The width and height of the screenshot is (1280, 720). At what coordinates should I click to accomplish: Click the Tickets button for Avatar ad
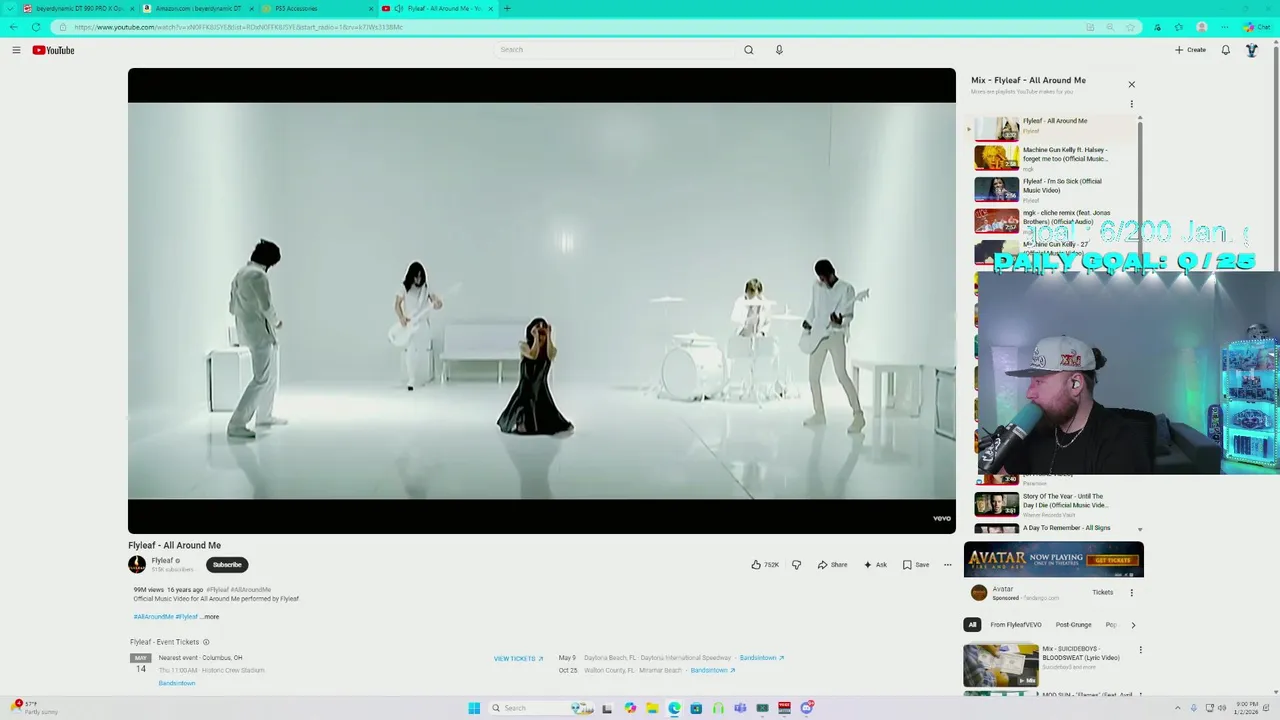[1102, 592]
